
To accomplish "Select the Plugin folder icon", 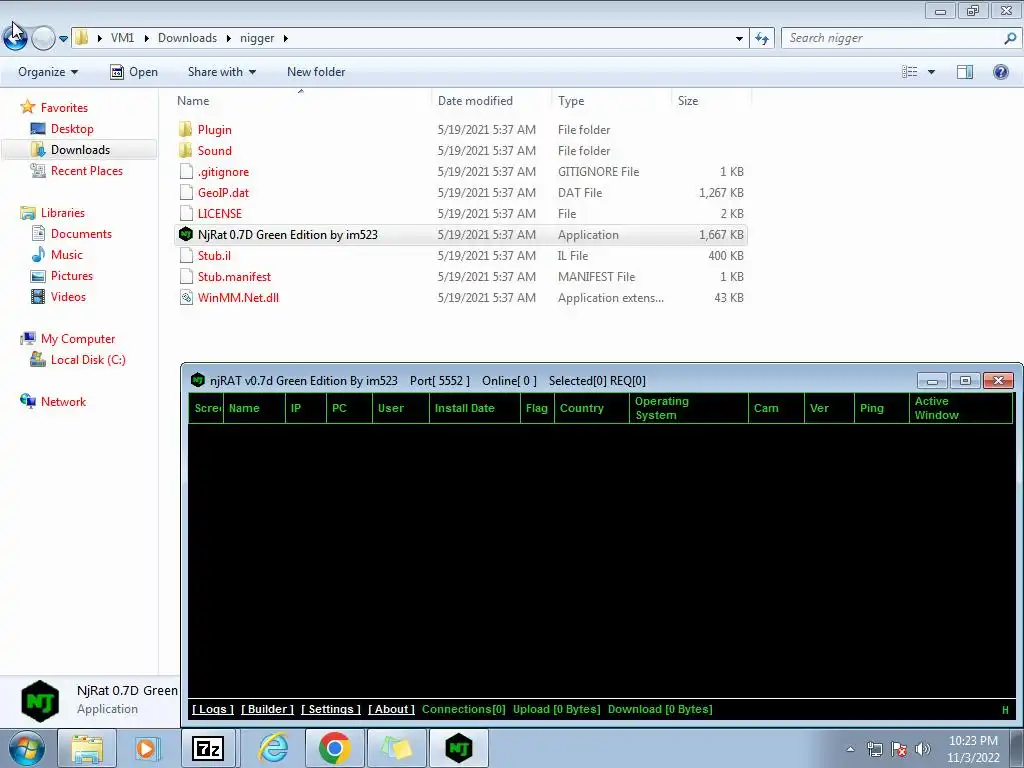I will click(x=185, y=129).
